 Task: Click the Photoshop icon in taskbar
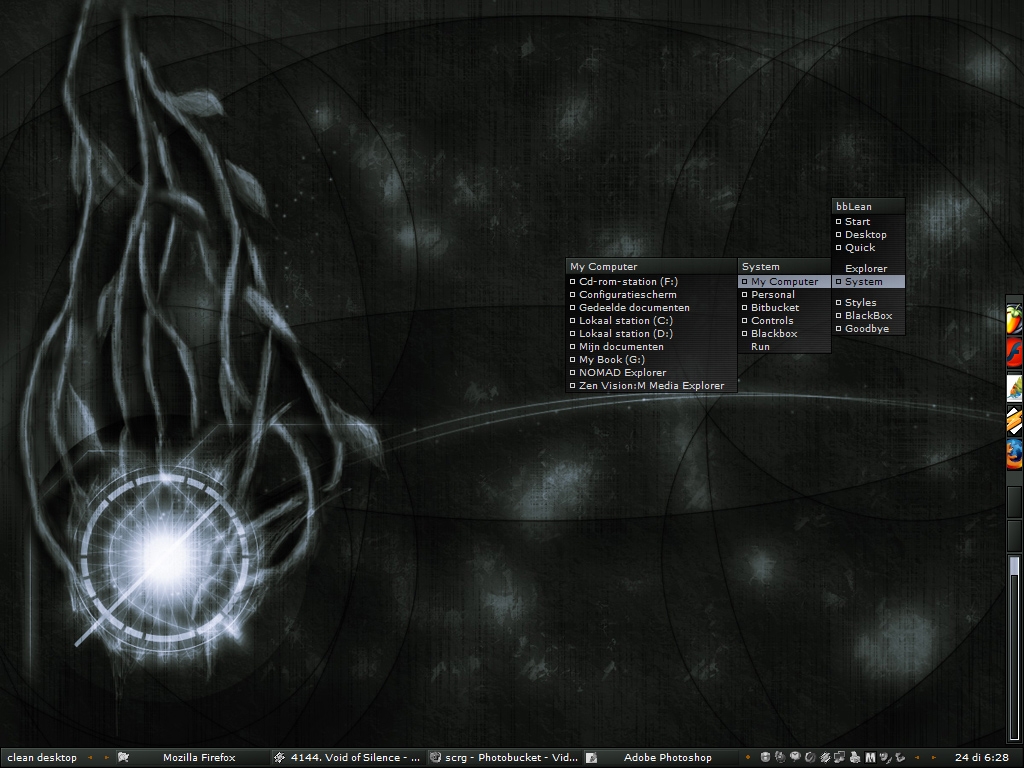tap(591, 758)
